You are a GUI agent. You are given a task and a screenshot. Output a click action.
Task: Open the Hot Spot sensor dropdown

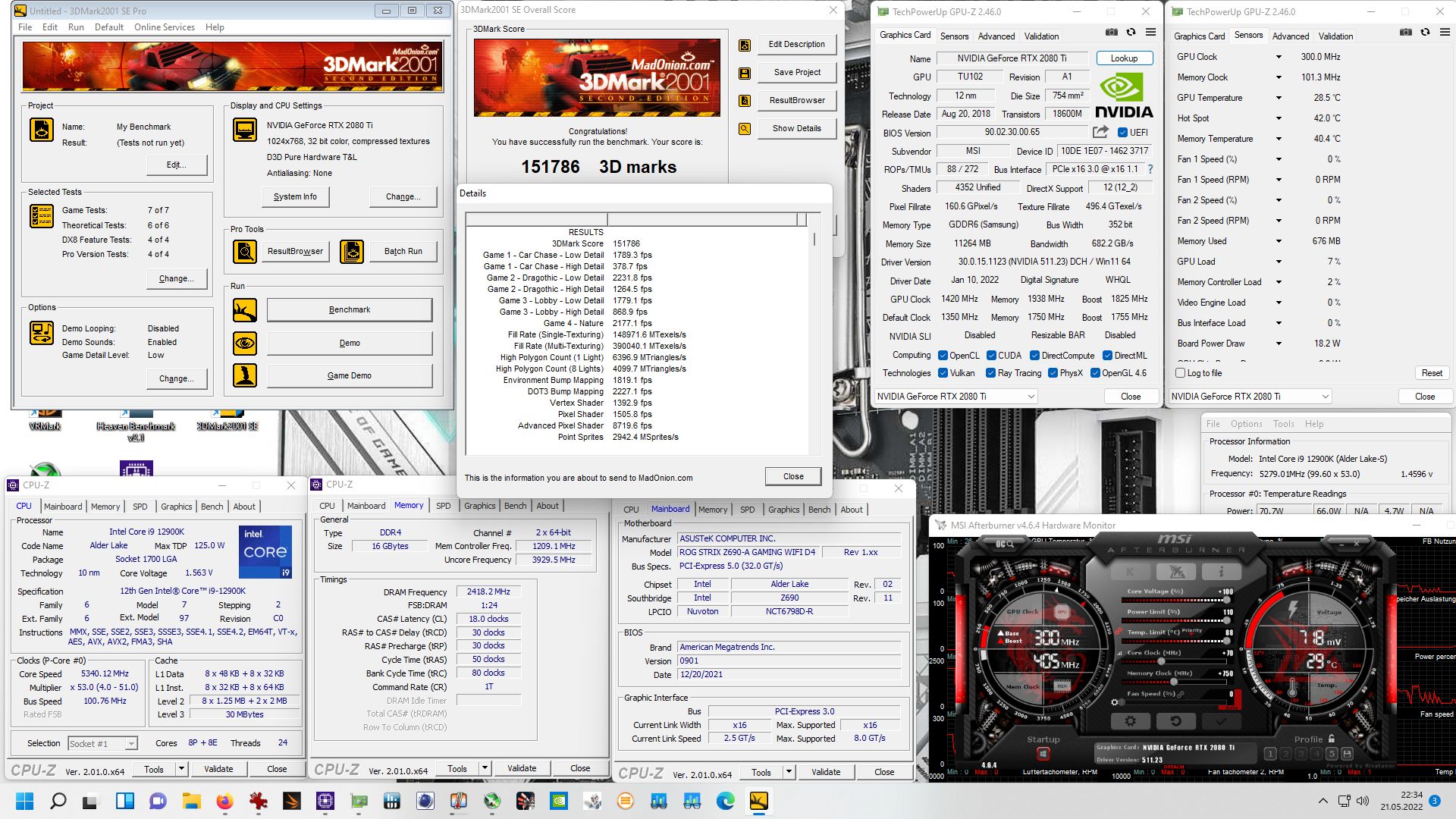pyautogui.click(x=1279, y=118)
